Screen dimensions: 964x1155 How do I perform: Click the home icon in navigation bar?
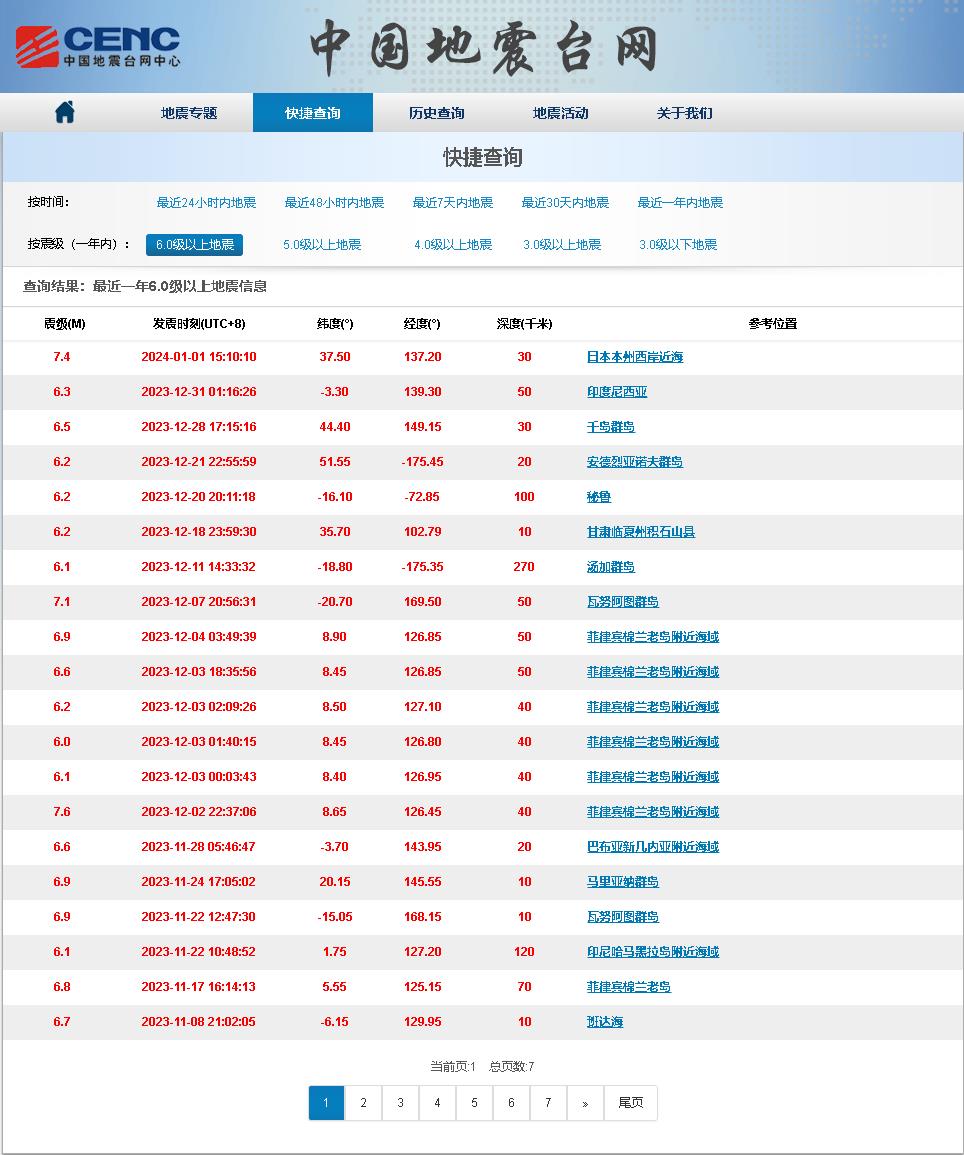(x=65, y=112)
